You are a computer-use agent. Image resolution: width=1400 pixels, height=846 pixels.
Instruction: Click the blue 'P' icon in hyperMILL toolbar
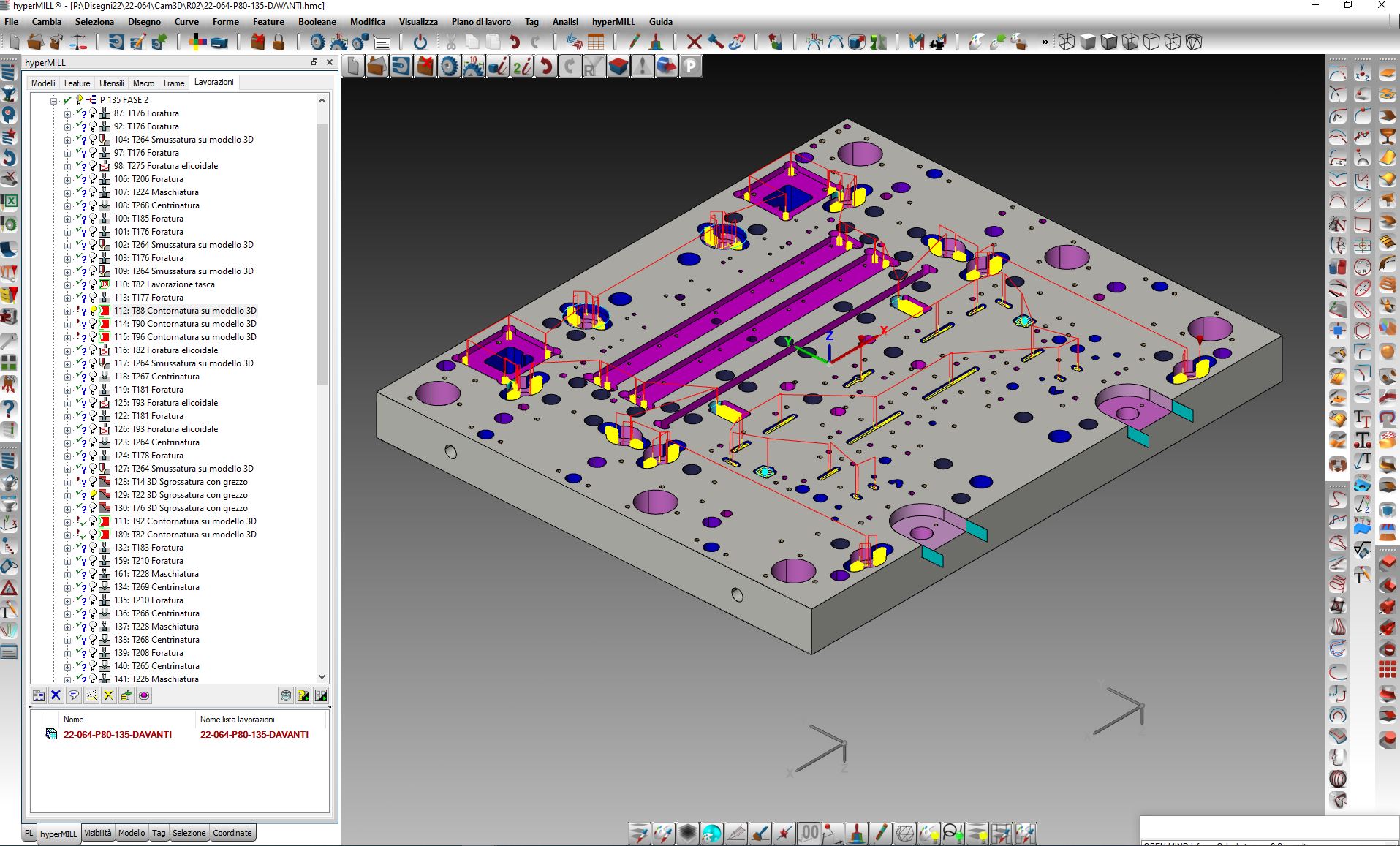690,67
